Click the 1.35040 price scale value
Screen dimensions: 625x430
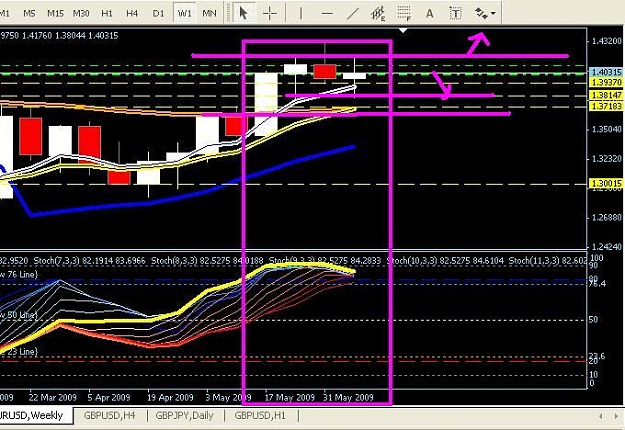coord(607,129)
